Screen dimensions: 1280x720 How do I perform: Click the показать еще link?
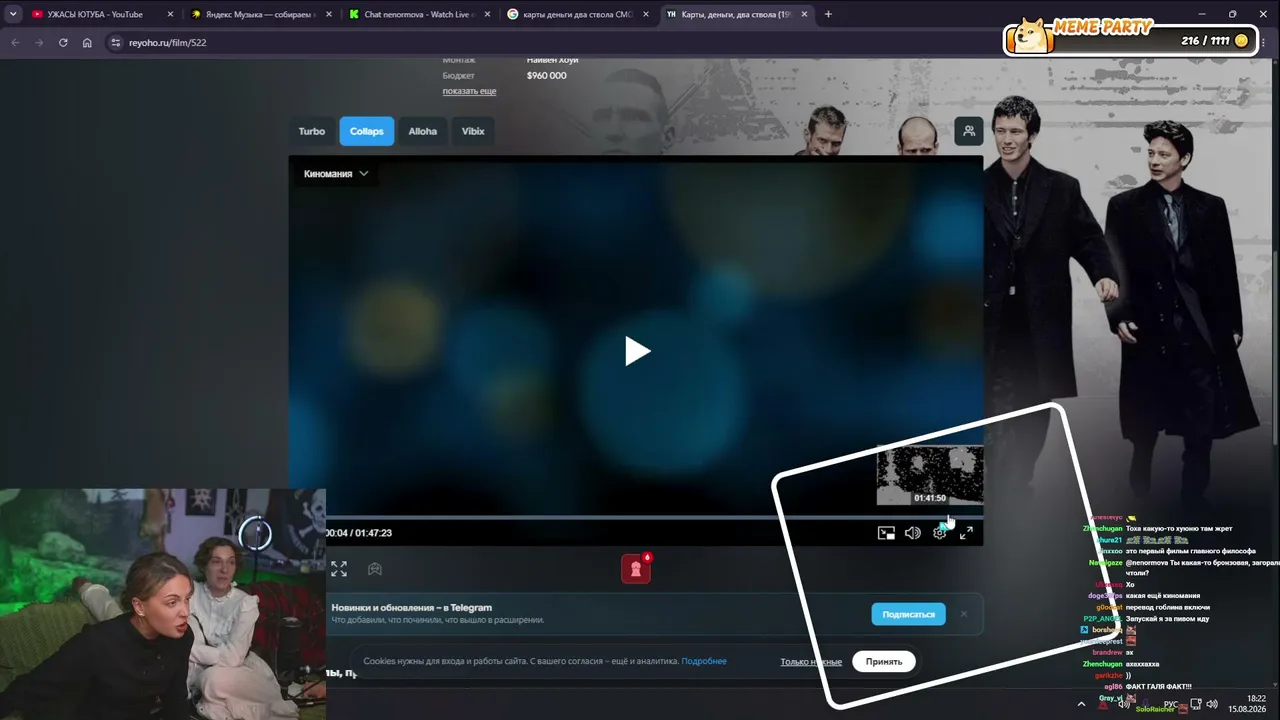(x=469, y=91)
